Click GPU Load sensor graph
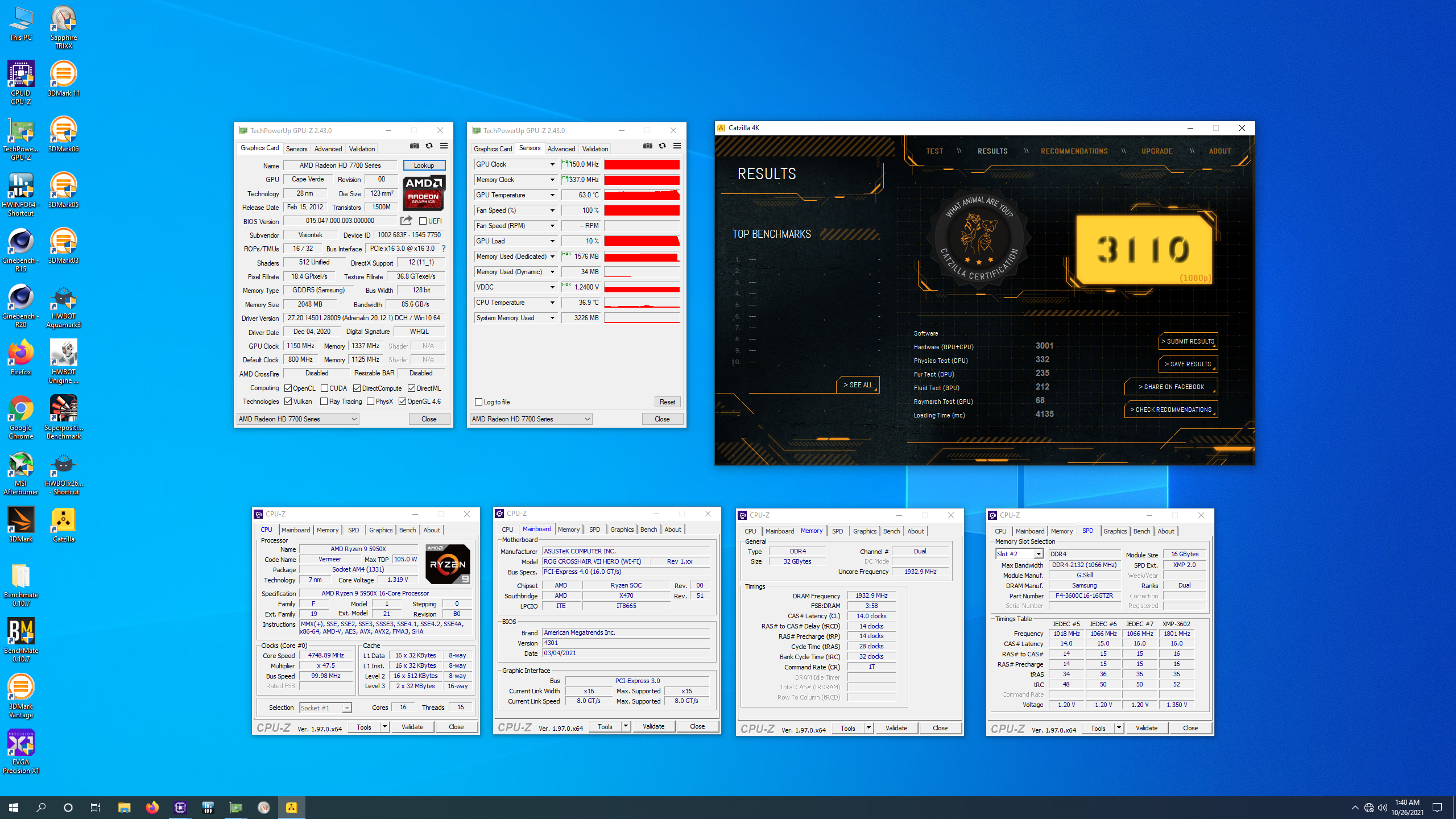The width and height of the screenshot is (1456, 819). (642, 241)
